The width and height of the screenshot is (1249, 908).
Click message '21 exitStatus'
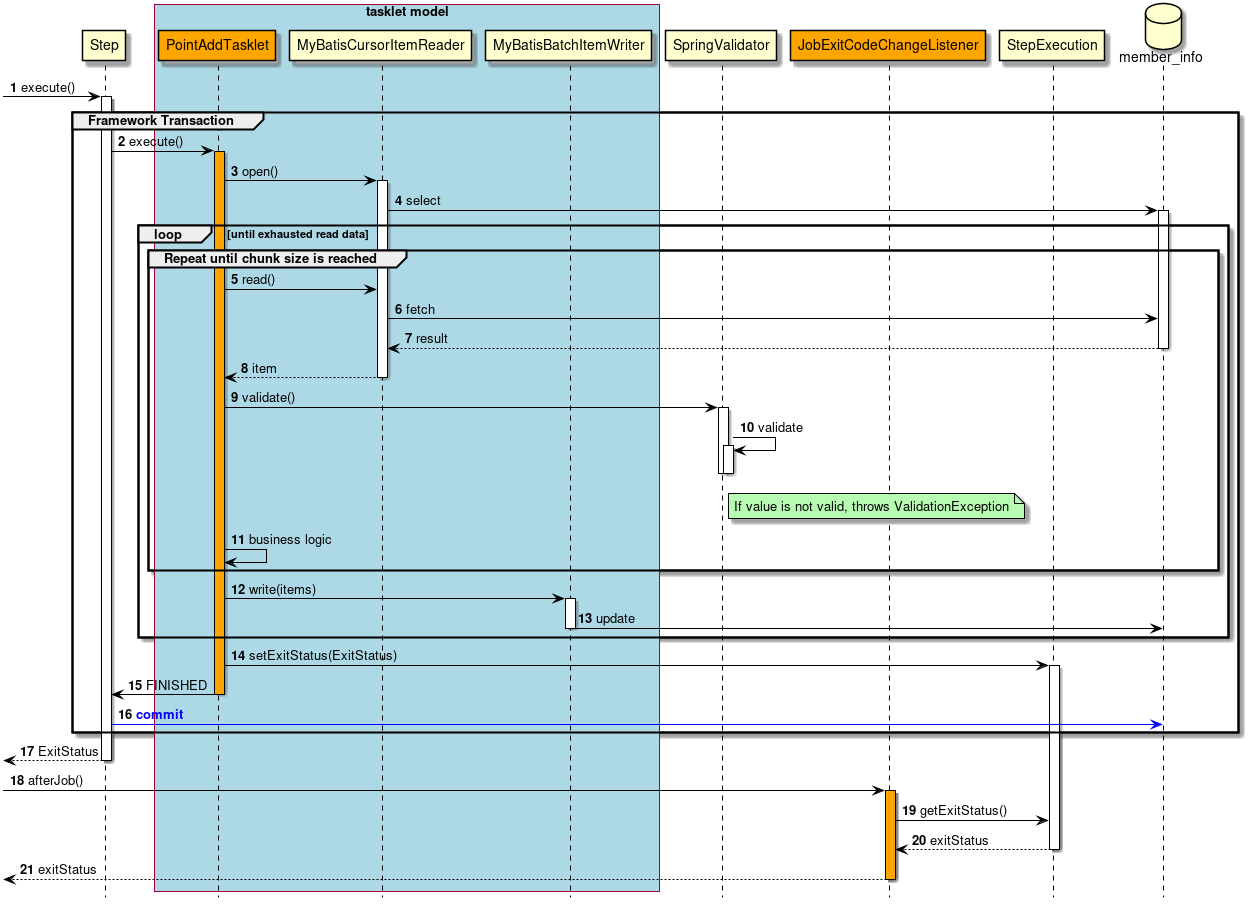pyautogui.click(x=58, y=870)
